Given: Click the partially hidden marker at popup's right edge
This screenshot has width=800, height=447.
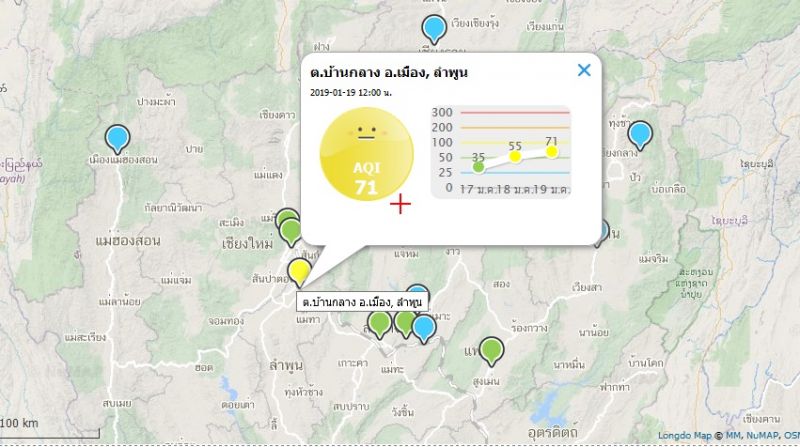Looking at the screenshot, I should 599,233.
